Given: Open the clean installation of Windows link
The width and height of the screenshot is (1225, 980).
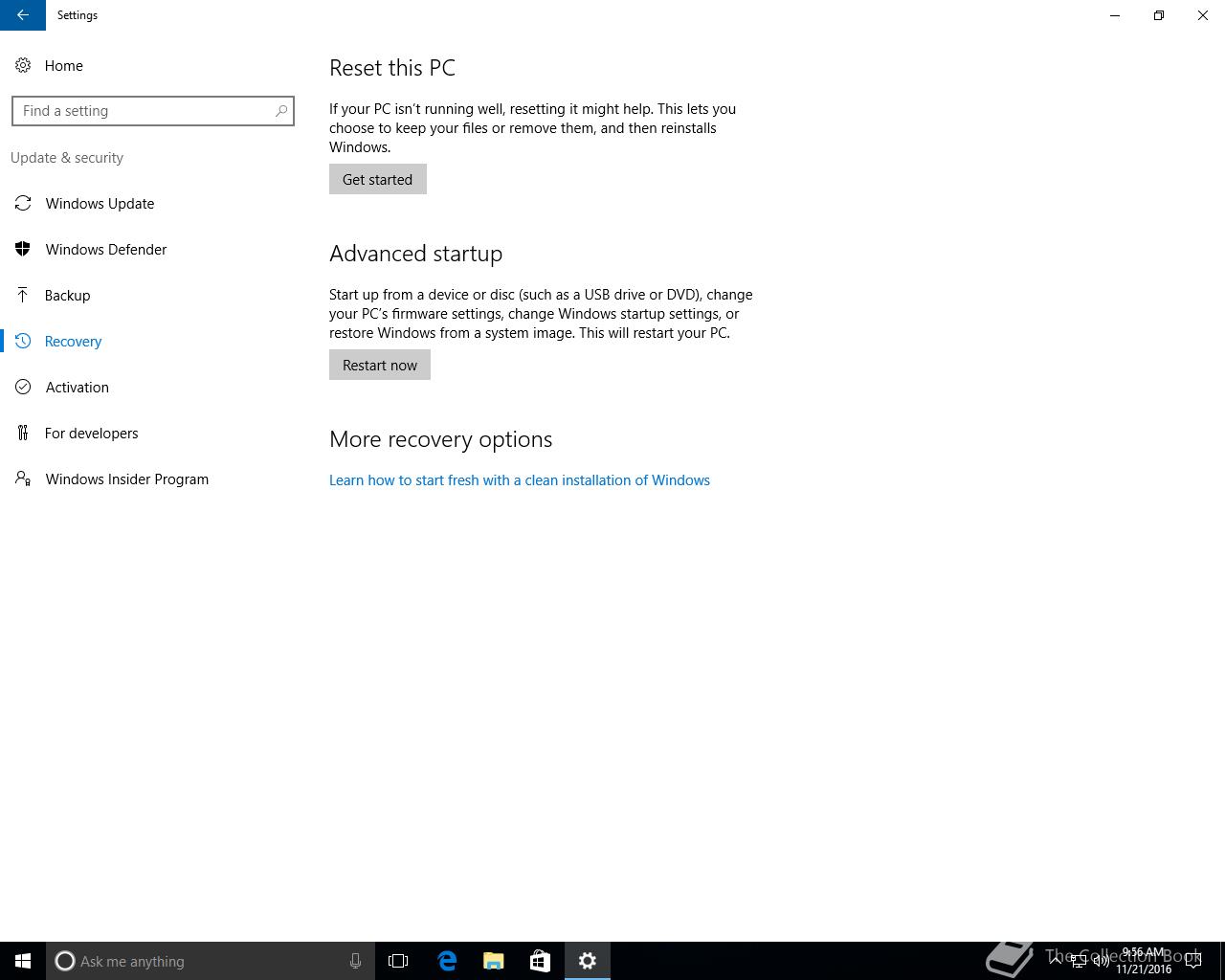Looking at the screenshot, I should (520, 480).
